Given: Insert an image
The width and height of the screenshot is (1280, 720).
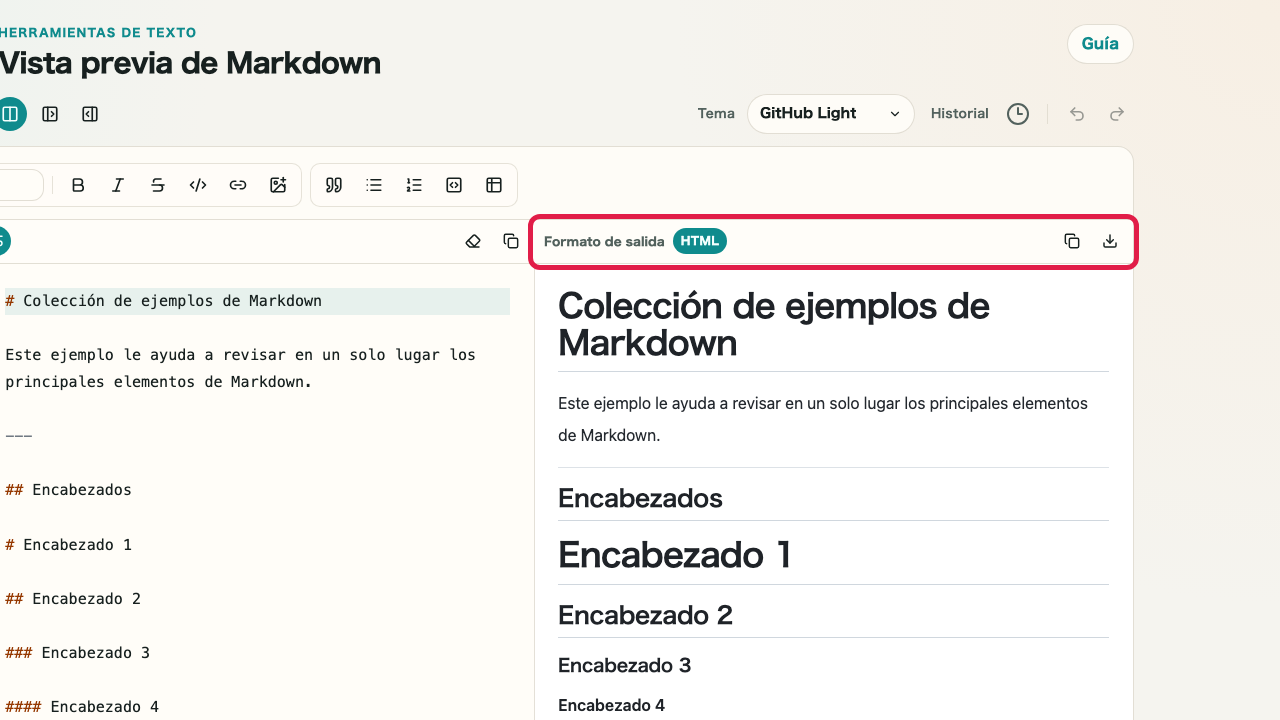Looking at the screenshot, I should [x=278, y=185].
